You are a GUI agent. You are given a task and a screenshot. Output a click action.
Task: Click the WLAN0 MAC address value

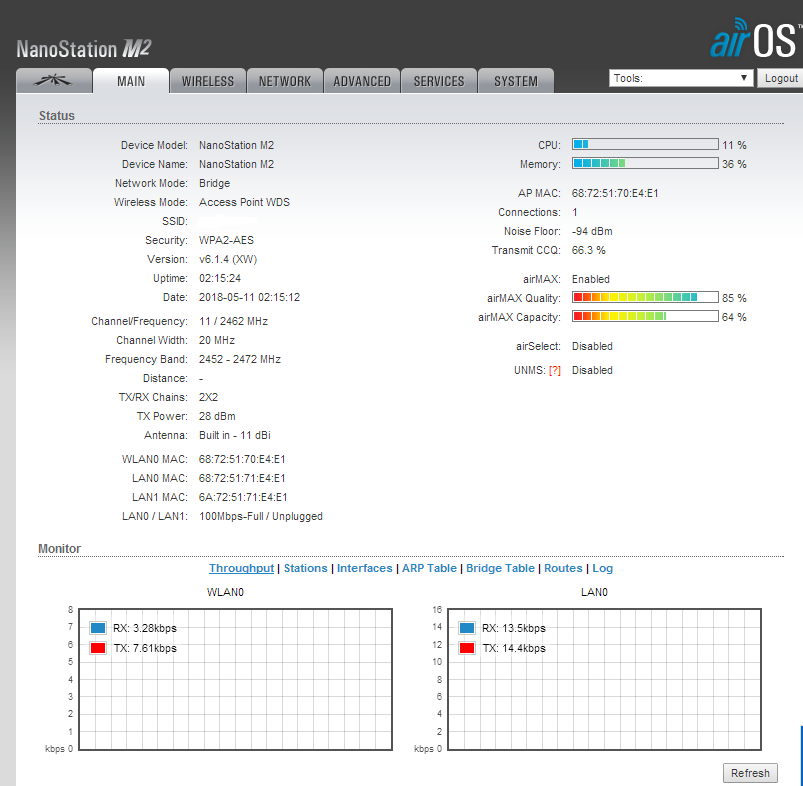[242, 459]
